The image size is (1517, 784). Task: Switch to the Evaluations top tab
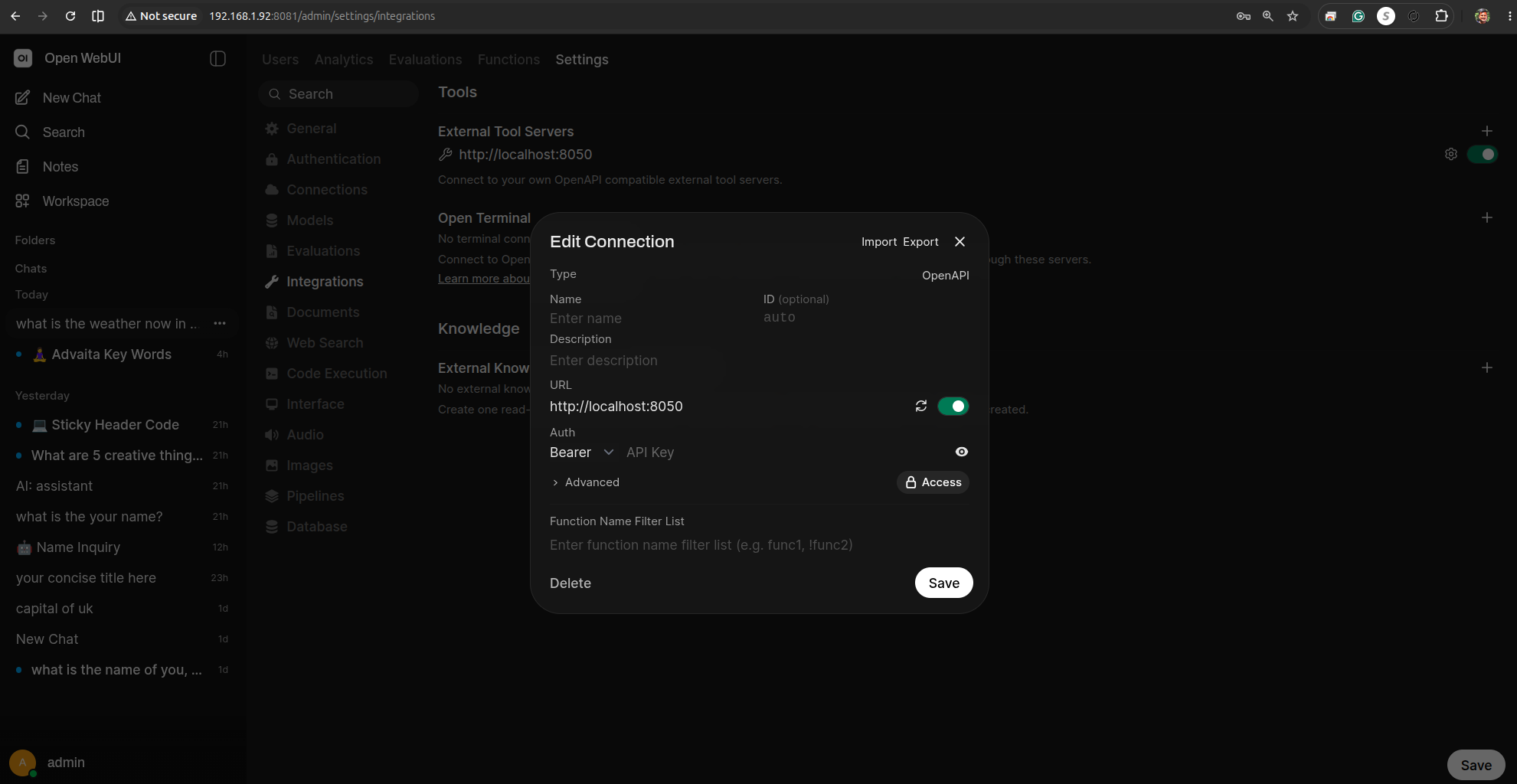pyautogui.click(x=425, y=60)
